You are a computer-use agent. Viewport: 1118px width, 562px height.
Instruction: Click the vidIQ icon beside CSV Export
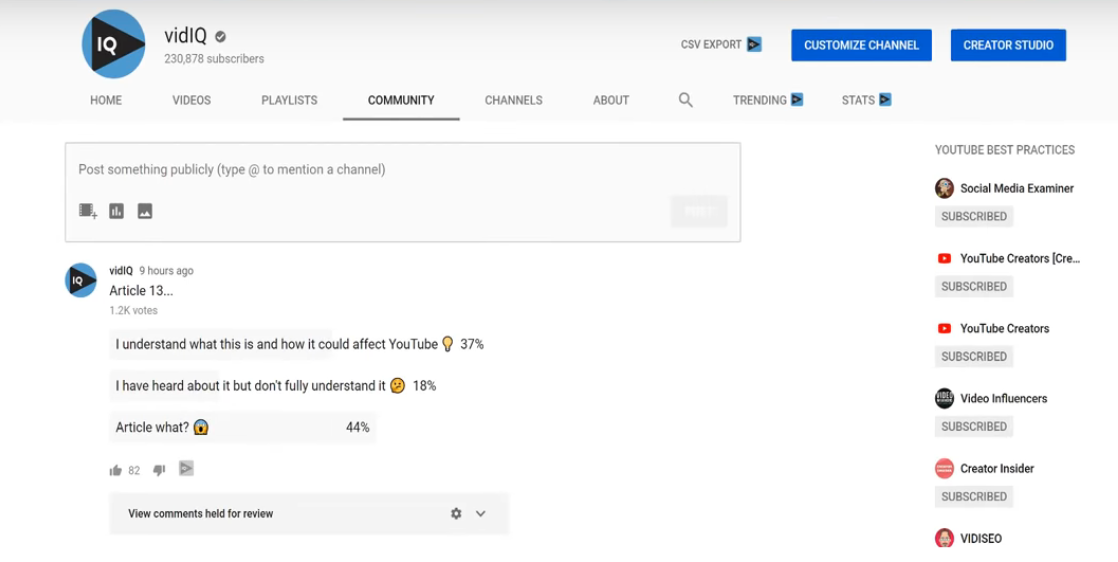[754, 44]
